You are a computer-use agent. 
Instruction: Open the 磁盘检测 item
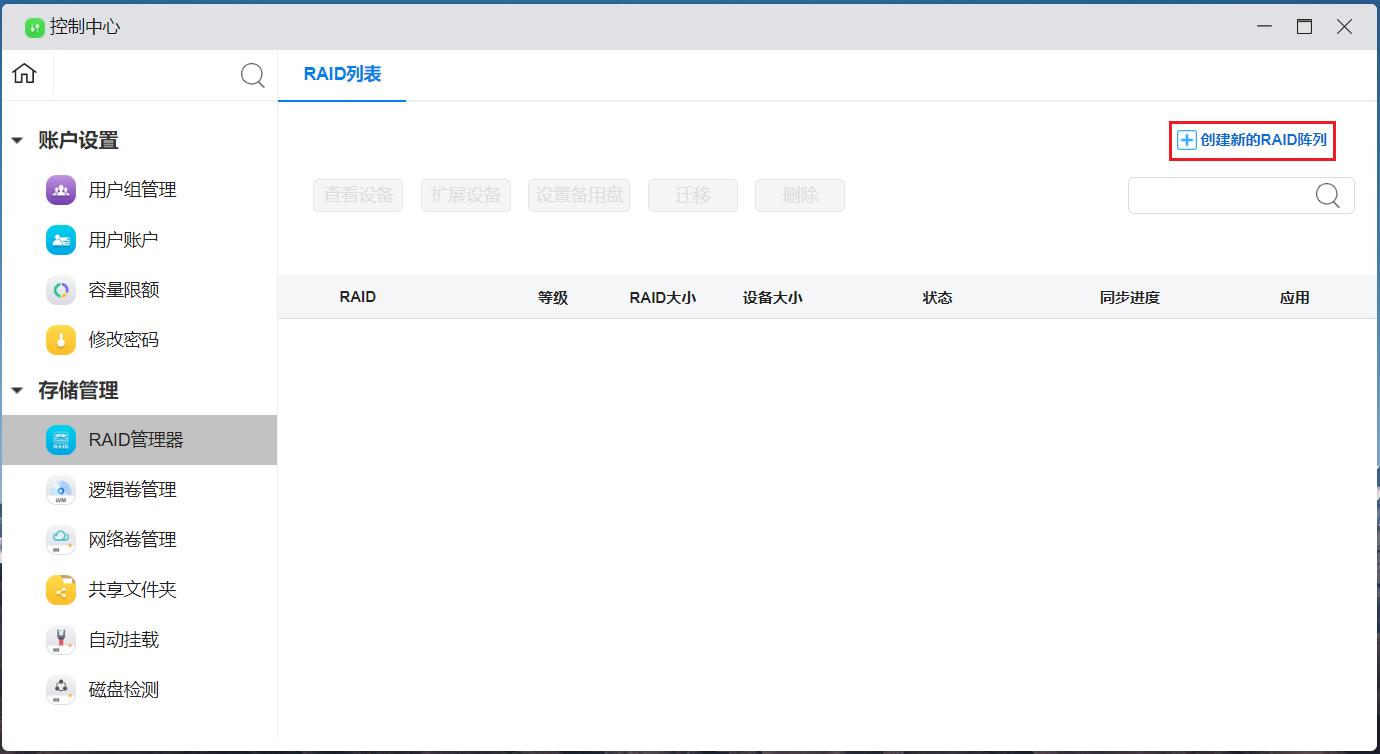coord(123,690)
